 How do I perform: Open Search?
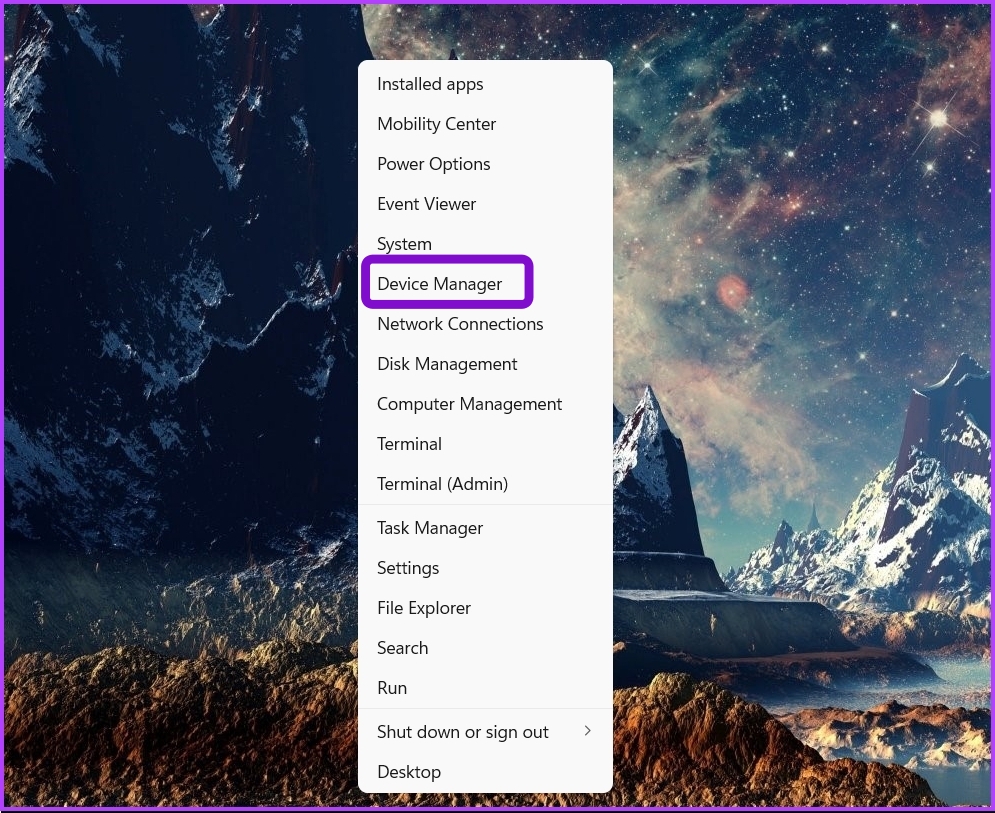pos(402,648)
